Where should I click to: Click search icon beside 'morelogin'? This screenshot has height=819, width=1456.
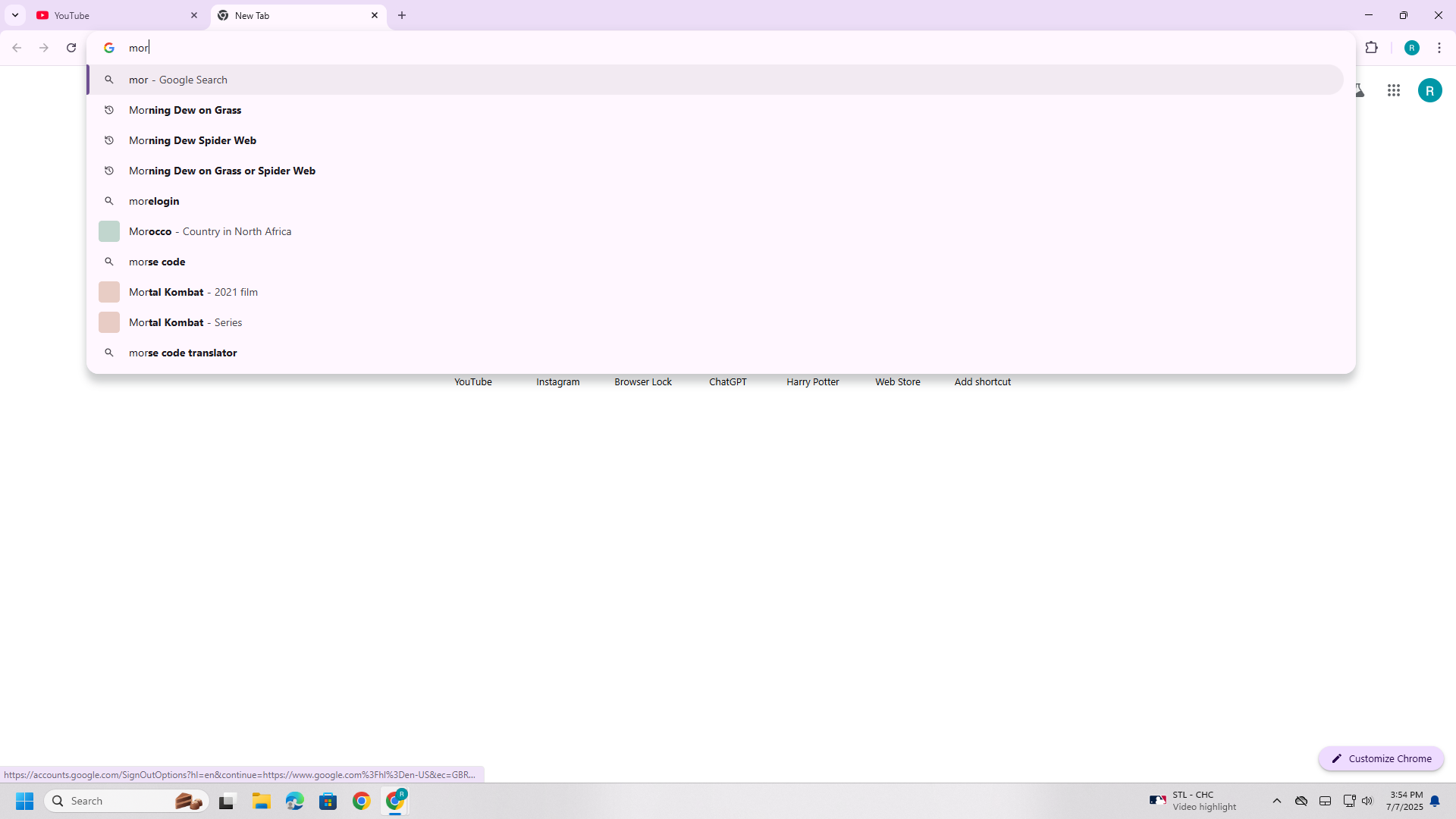(109, 201)
